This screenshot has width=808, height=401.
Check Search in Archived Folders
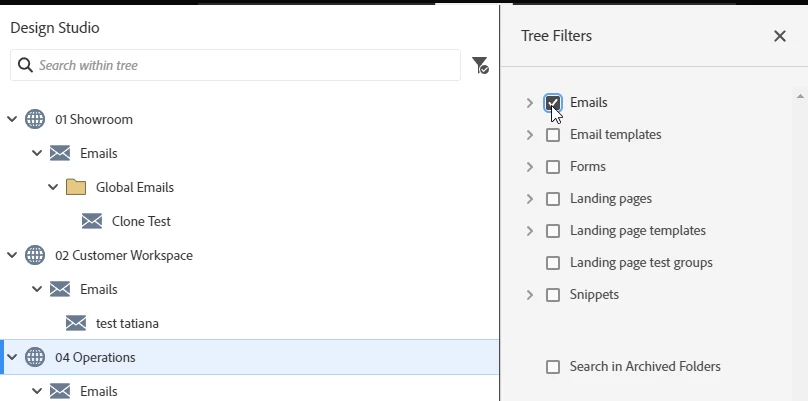click(553, 366)
